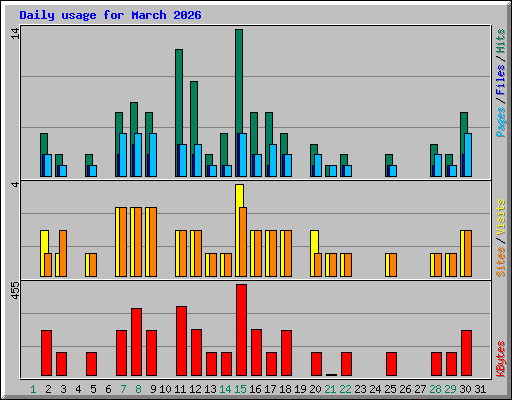Click the day 31 axis label
This screenshot has width=512, height=400.
tap(480, 389)
